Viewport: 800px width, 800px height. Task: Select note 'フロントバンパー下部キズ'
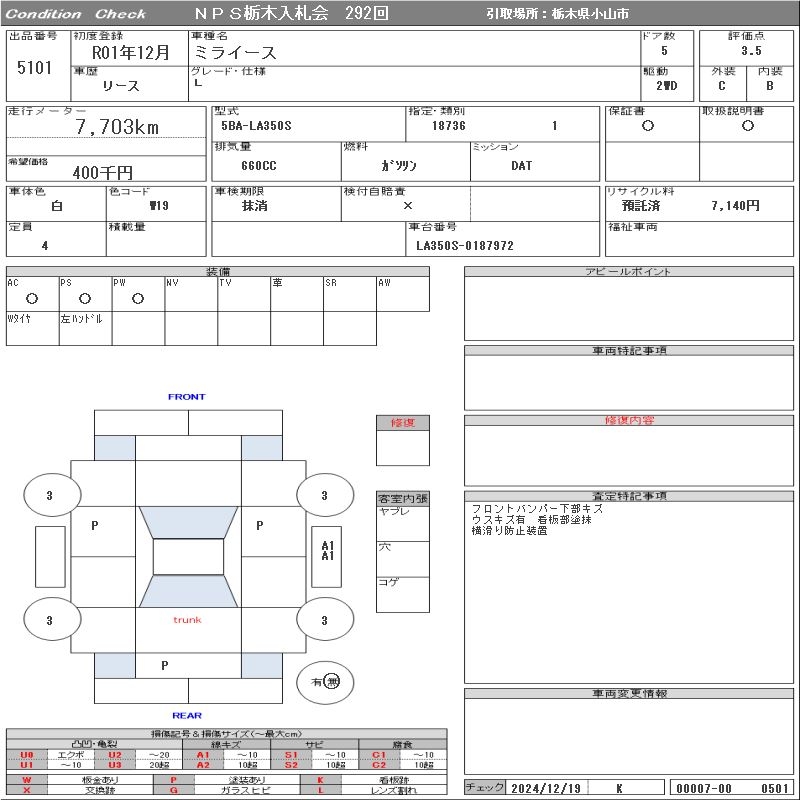[x=537, y=509]
